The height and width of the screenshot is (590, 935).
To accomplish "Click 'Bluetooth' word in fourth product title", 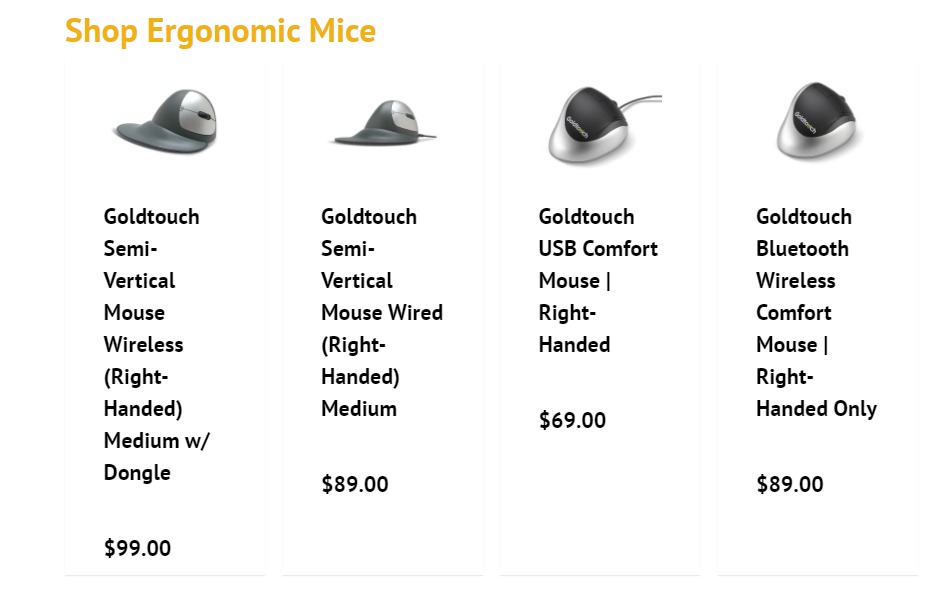I will tap(802, 249).
